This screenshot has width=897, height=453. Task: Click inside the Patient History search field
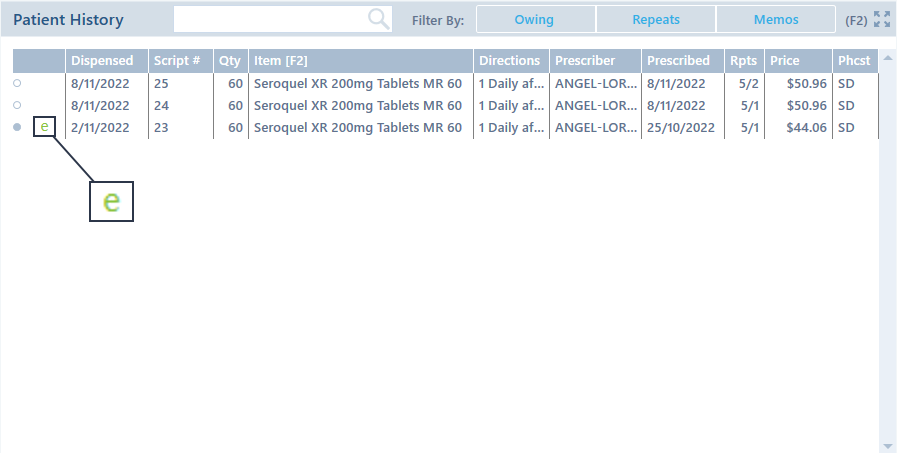pyautogui.click(x=270, y=19)
